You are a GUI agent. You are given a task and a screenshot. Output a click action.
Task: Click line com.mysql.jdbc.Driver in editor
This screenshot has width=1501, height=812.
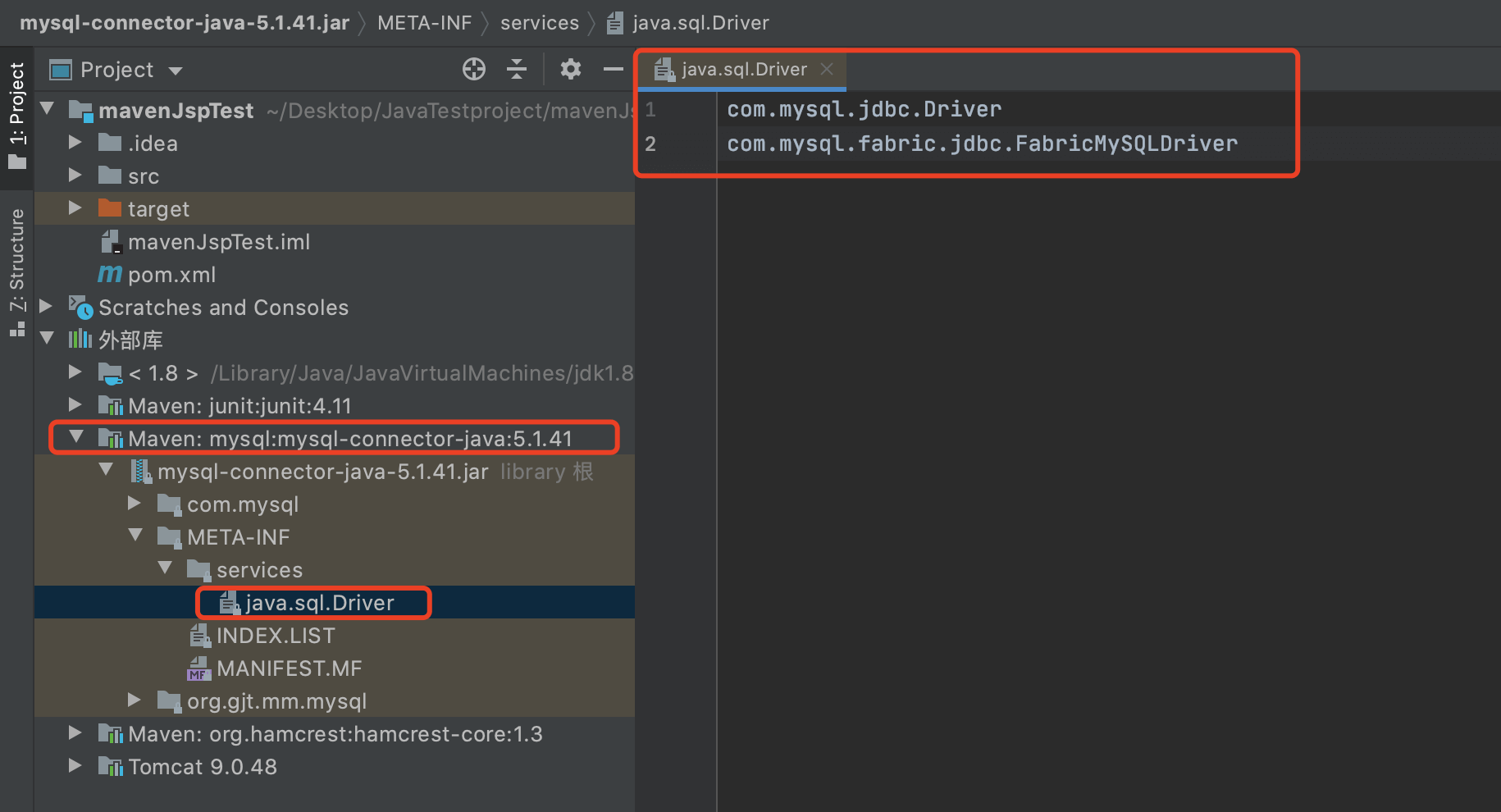click(x=865, y=109)
